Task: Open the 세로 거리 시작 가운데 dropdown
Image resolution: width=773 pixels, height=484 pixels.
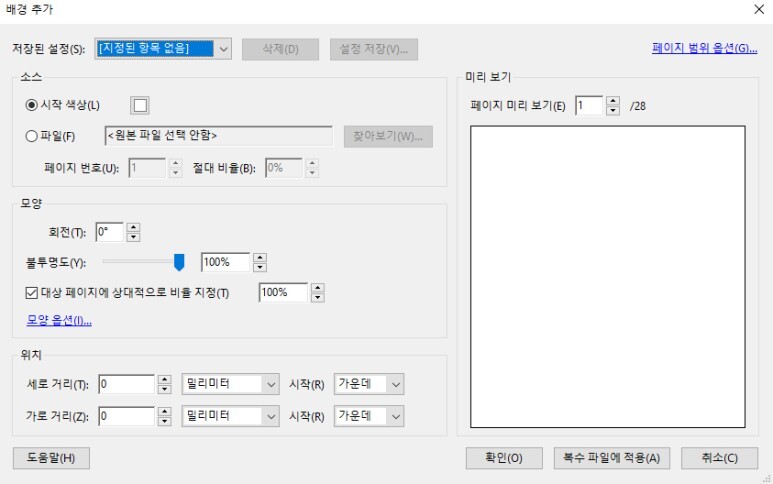Action: tap(369, 384)
